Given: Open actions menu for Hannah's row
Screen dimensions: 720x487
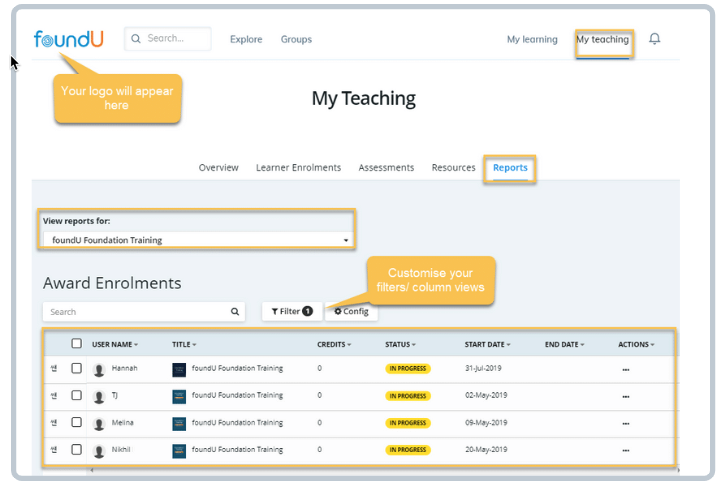Looking at the screenshot, I should [x=626, y=369].
